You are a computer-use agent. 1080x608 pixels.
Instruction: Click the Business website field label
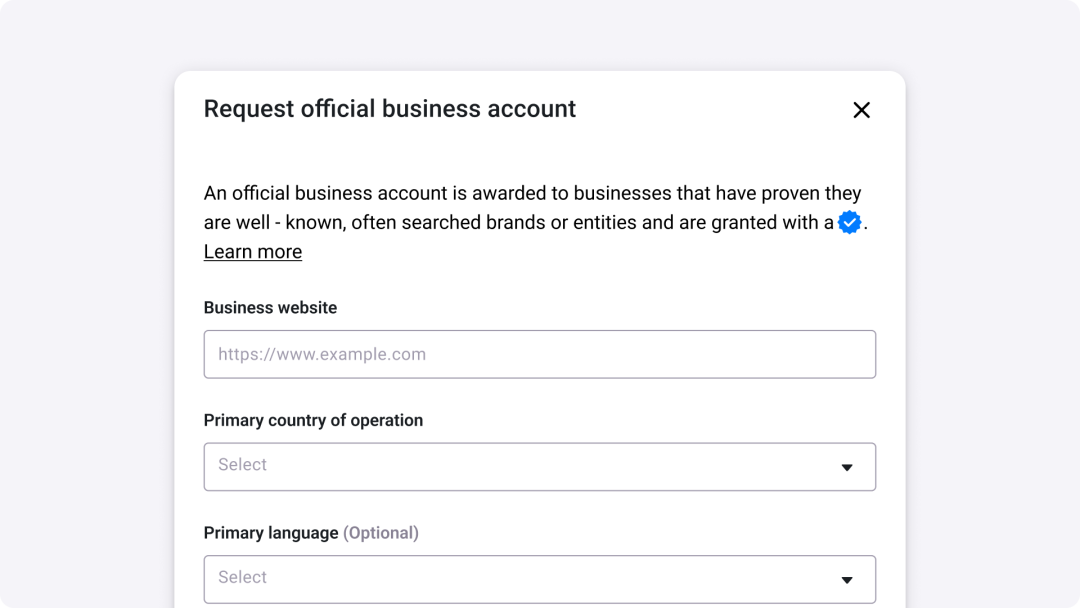coord(270,308)
